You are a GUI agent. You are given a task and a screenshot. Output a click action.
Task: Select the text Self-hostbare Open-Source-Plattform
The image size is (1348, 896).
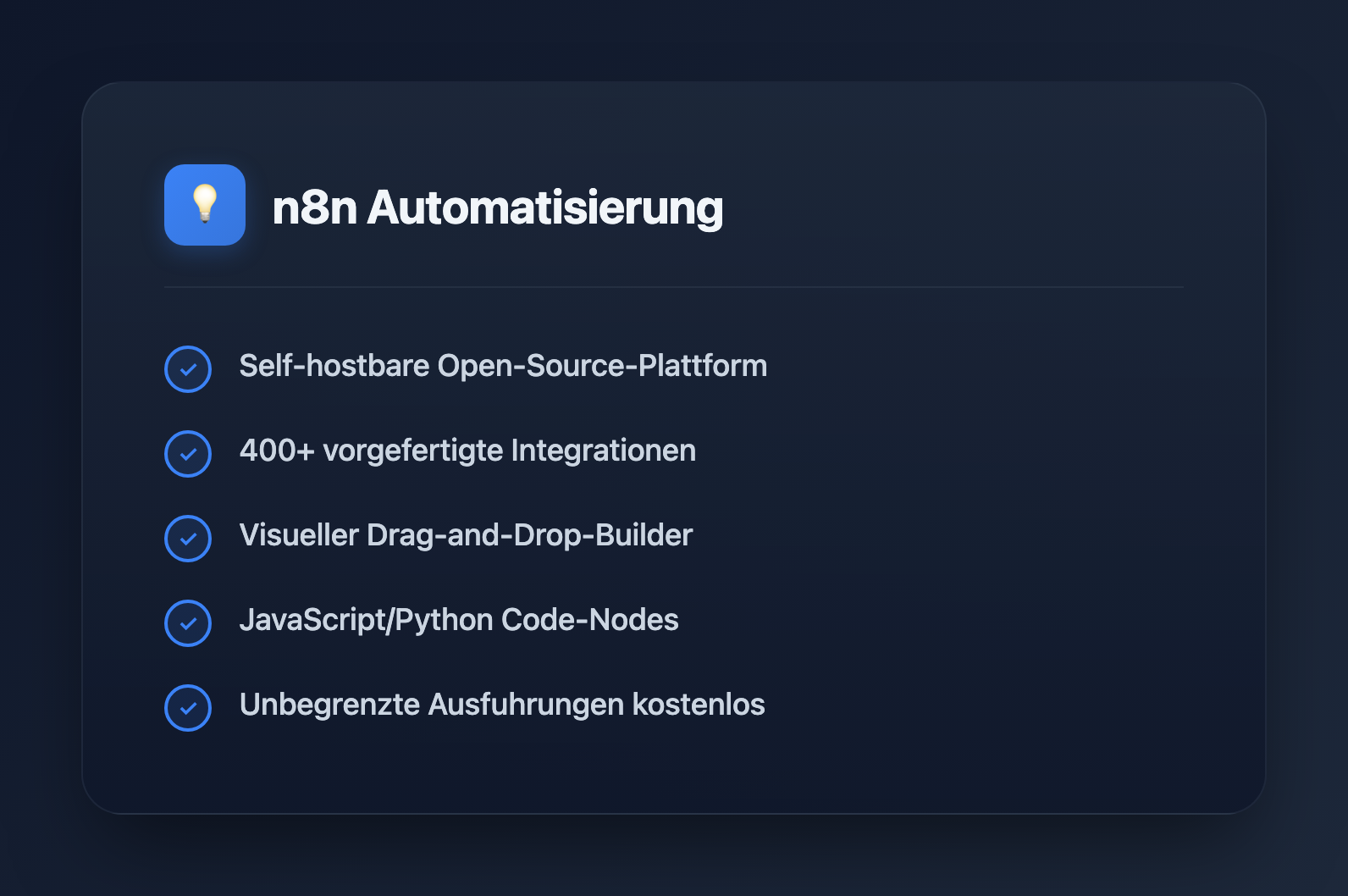[503, 366]
